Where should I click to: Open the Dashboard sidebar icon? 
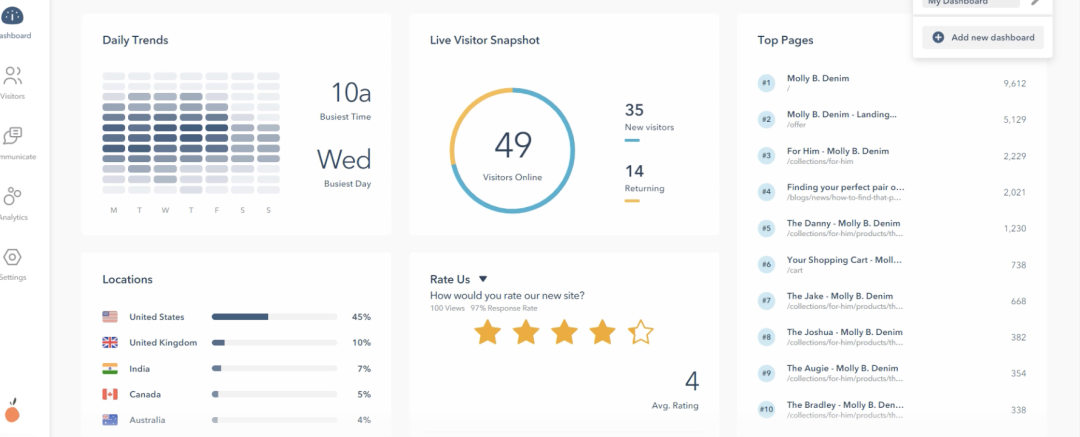point(14,16)
